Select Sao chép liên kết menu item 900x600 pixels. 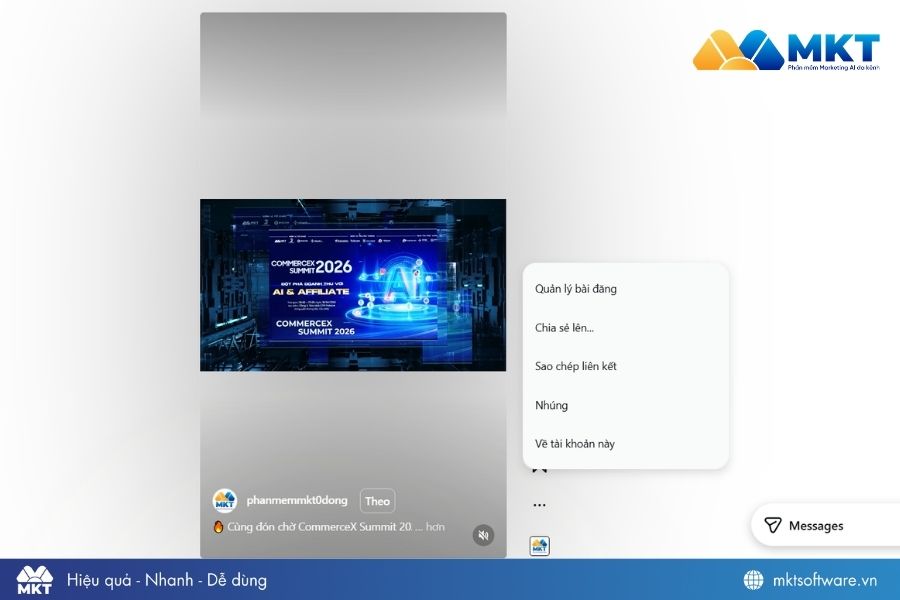click(x=576, y=366)
